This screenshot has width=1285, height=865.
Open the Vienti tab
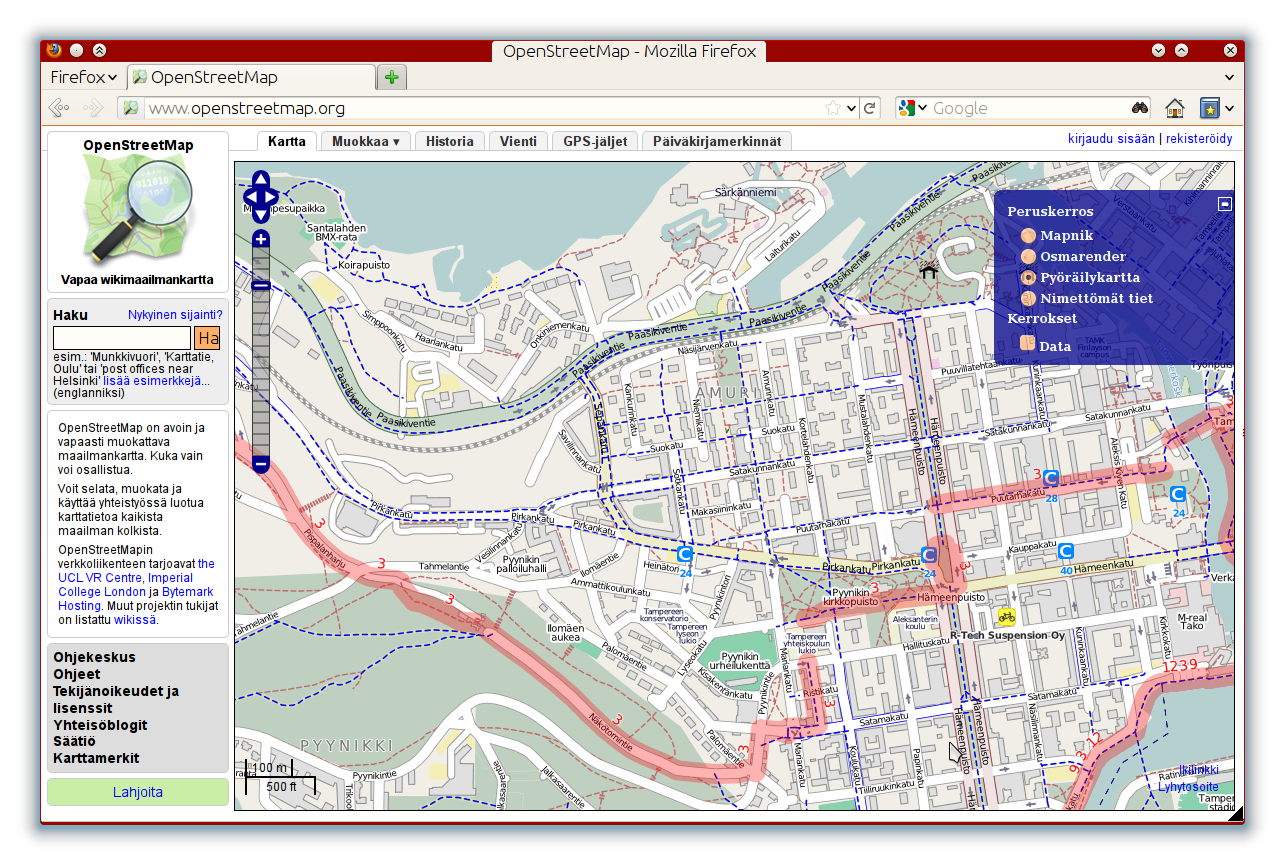tap(519, 141)
